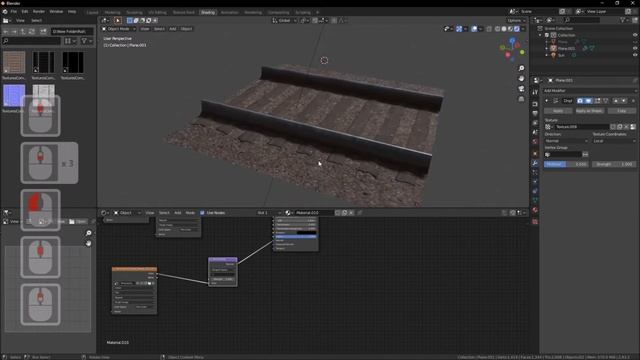The image size is (640, 360).
Task: Hide Collection with its eye icon
Action: [x=635, y=35]
